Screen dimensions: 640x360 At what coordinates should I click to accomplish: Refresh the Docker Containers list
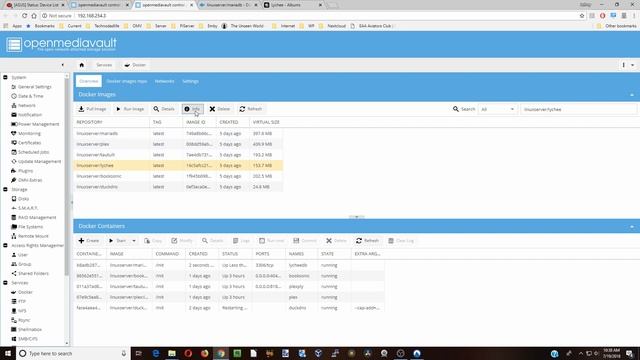pos(367,241)
